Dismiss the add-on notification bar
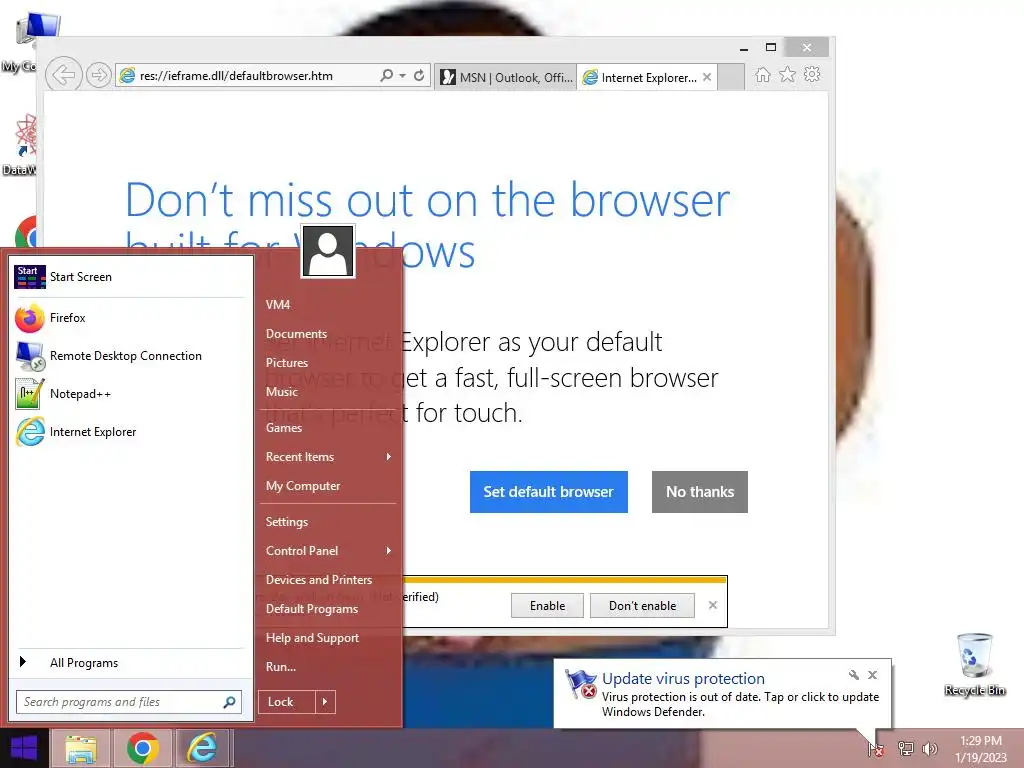 [712, 605]
